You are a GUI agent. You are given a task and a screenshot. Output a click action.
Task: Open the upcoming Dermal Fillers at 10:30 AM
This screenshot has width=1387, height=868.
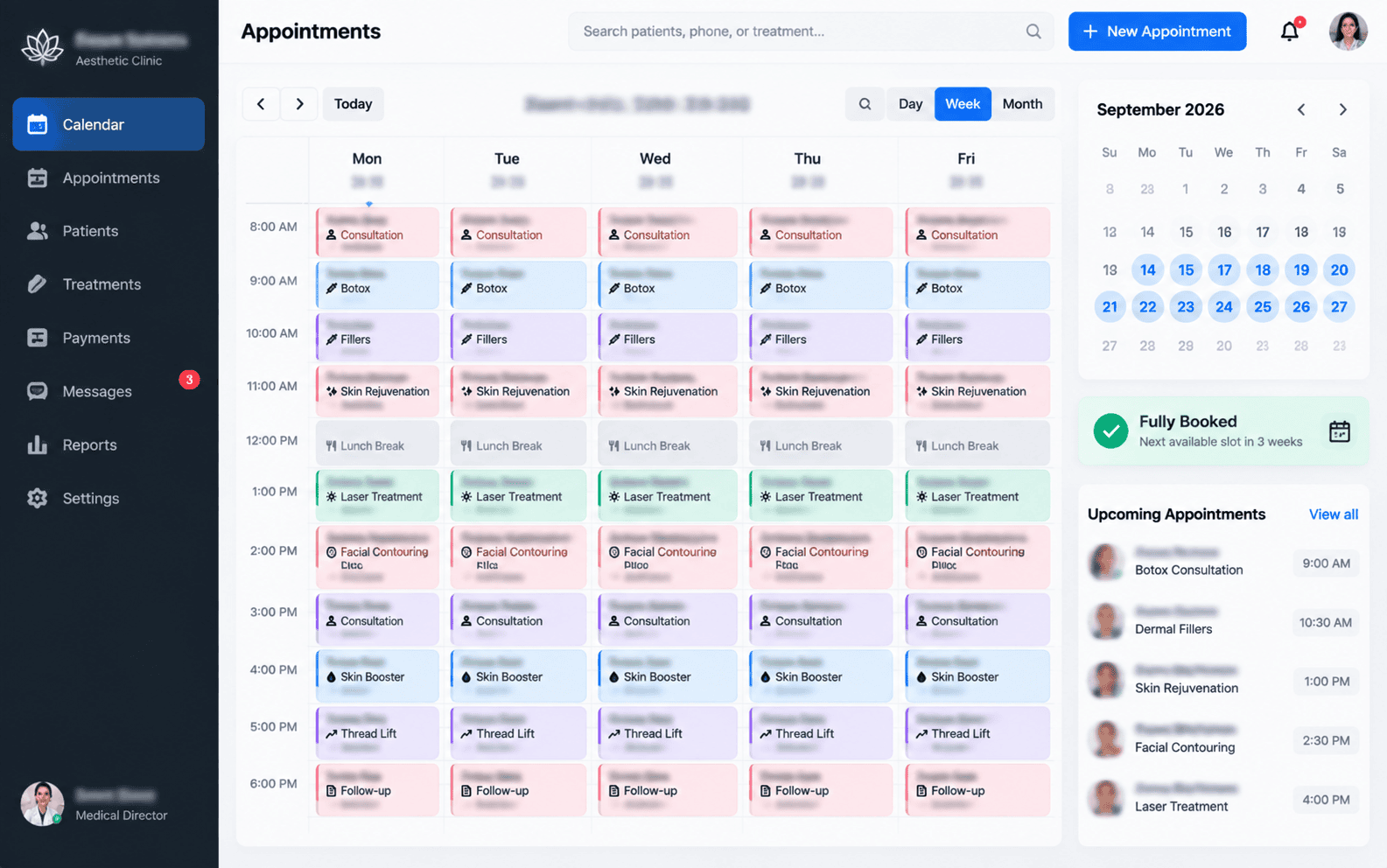tap(1223, 622)
